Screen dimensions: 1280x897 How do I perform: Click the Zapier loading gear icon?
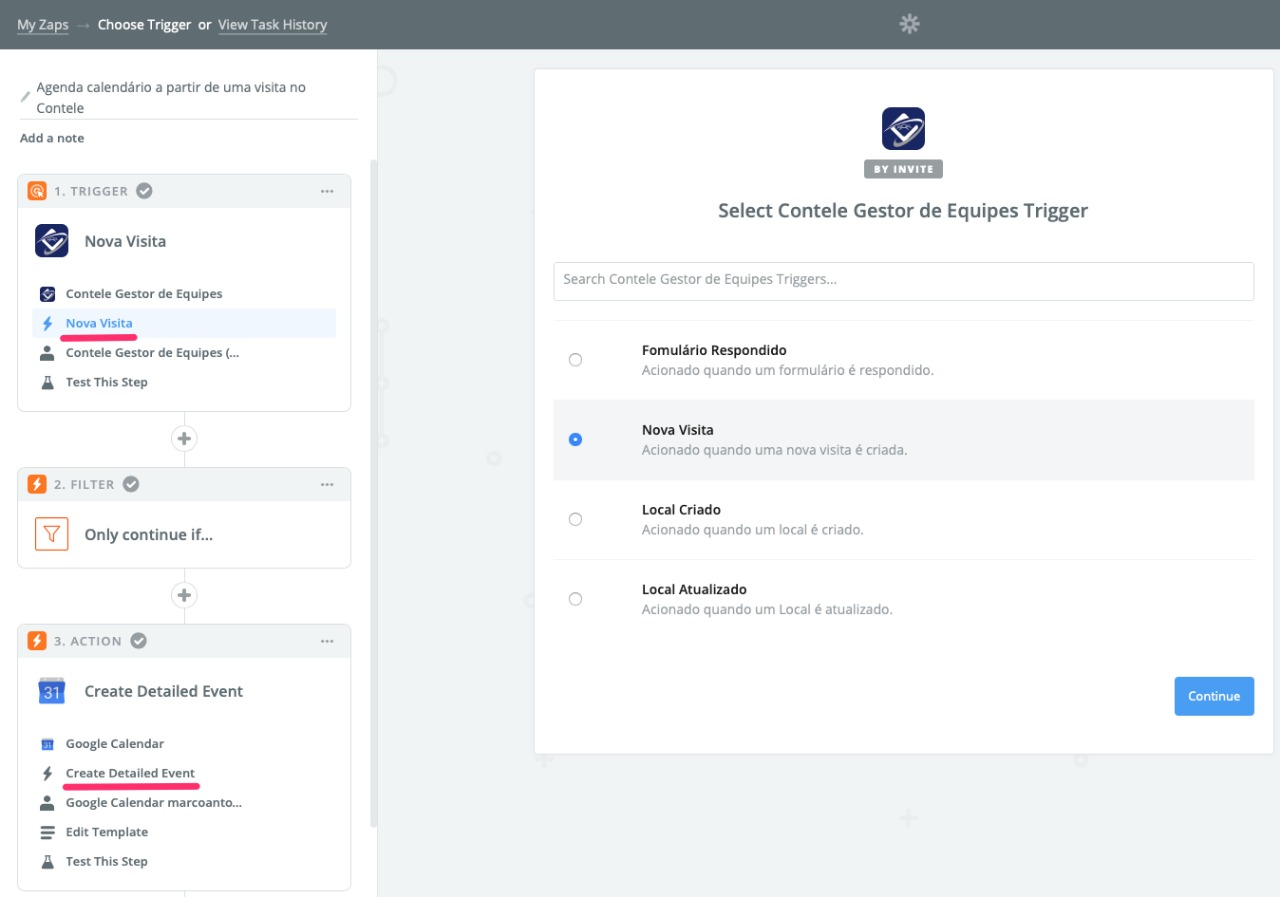[x=909, y=24]
